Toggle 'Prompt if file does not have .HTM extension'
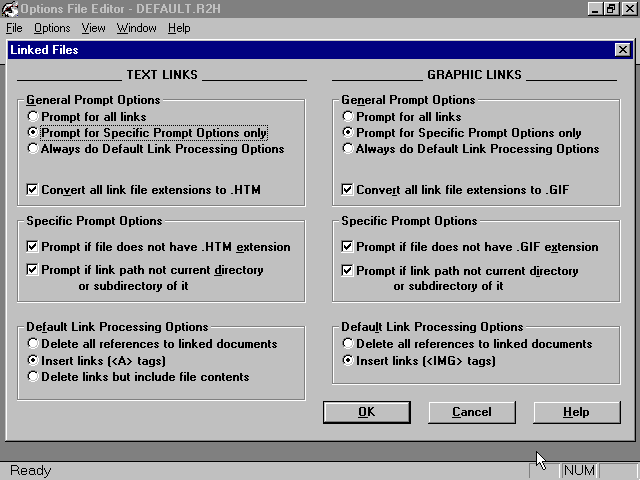The image size is (640, 480). pos(34,247)
